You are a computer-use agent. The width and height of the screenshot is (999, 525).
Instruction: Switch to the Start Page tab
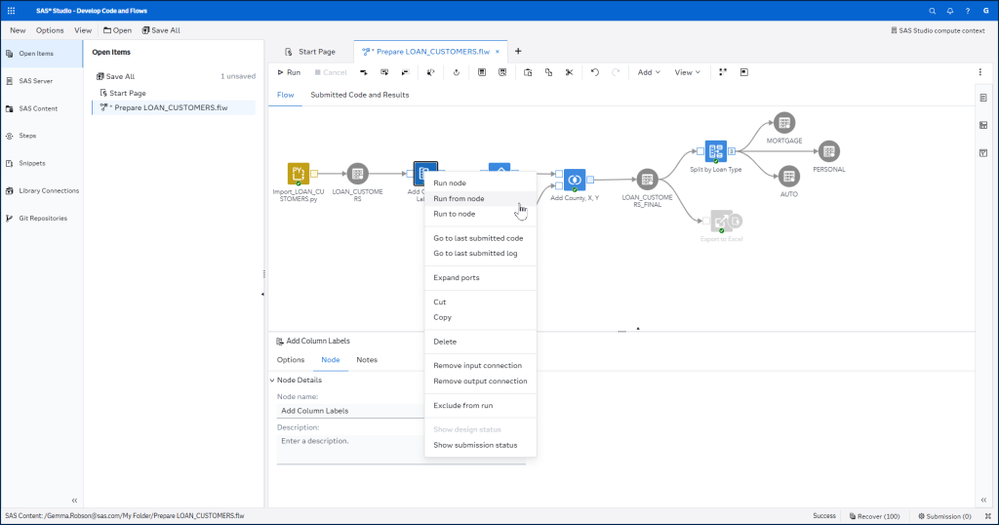tap(310, 52)
